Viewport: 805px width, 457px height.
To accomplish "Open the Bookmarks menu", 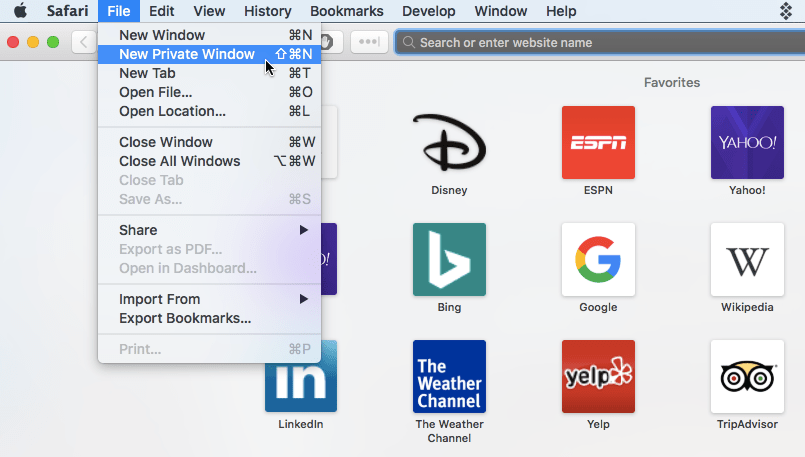I will coord(347,11).
